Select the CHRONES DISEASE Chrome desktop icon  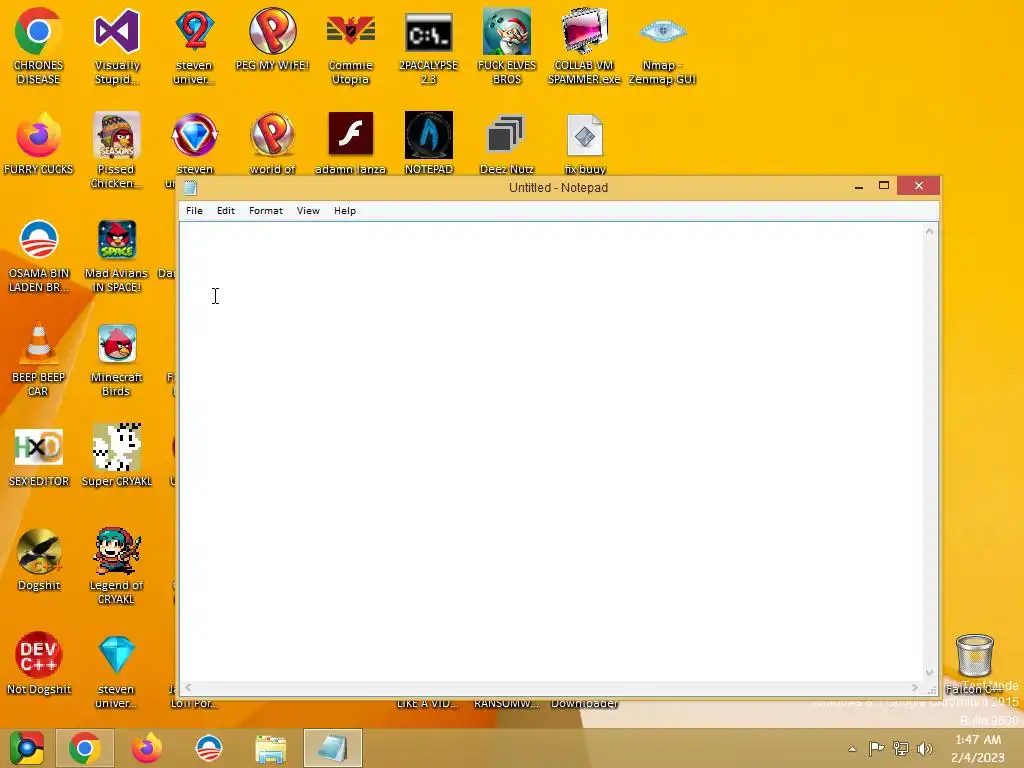38,46
